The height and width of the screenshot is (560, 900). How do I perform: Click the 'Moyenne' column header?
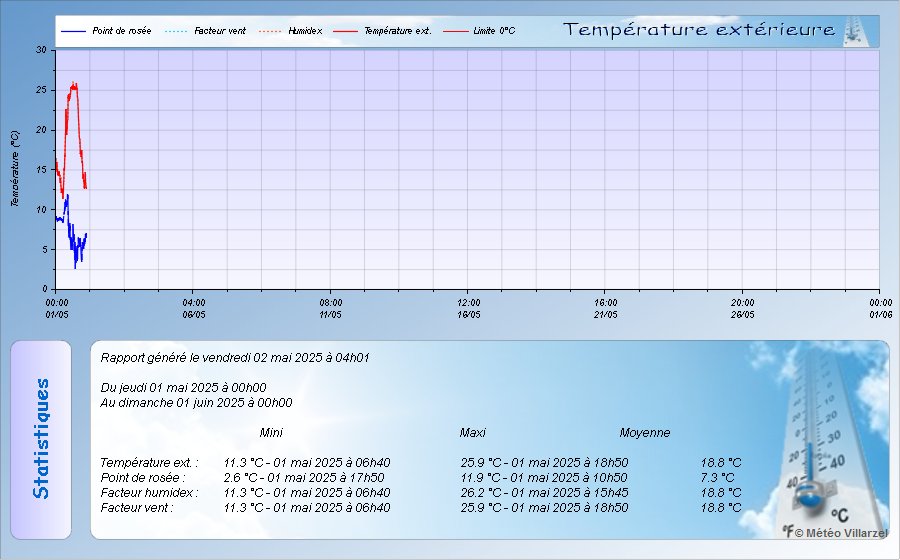coord(645,433)
